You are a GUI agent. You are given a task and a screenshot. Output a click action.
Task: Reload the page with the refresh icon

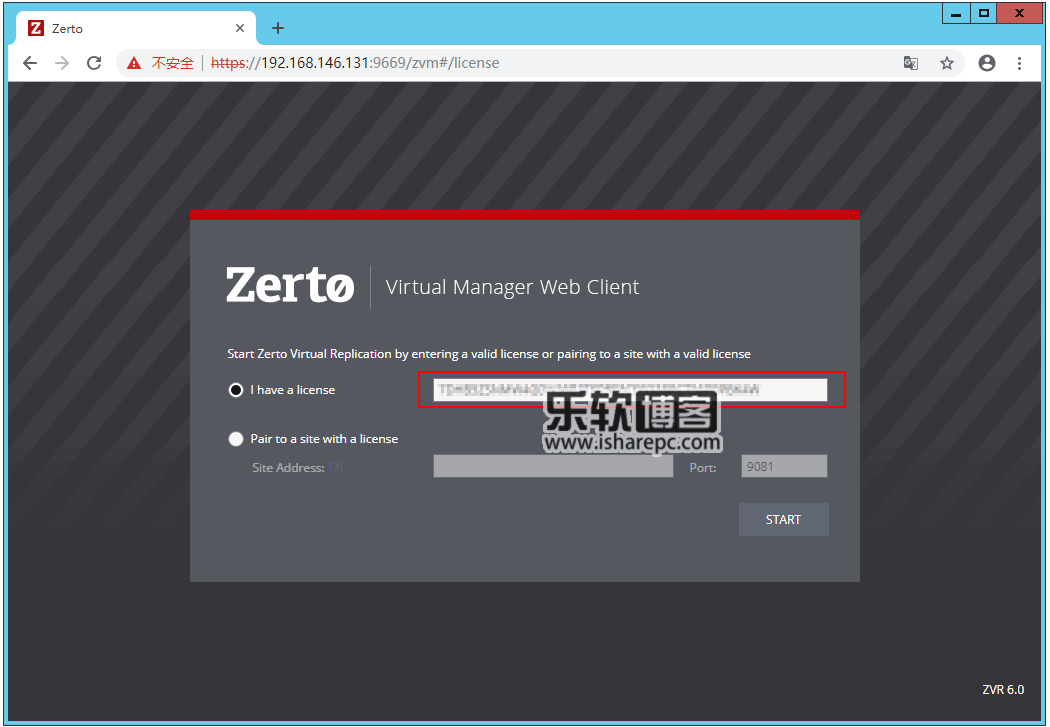(94, 63)
